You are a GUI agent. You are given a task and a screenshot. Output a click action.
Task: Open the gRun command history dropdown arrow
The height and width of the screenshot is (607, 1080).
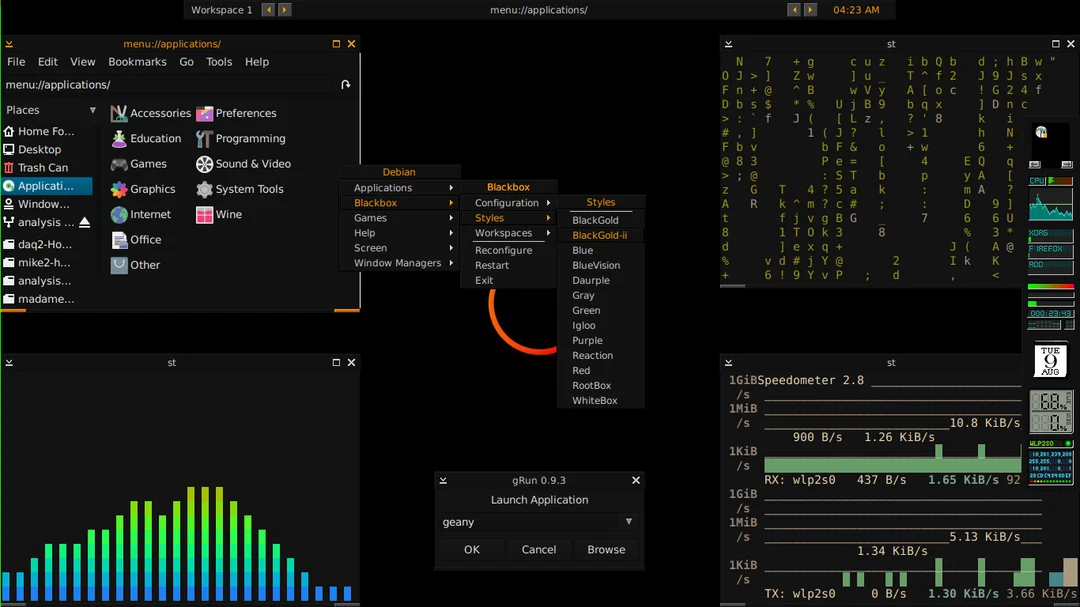click(628, 522)
